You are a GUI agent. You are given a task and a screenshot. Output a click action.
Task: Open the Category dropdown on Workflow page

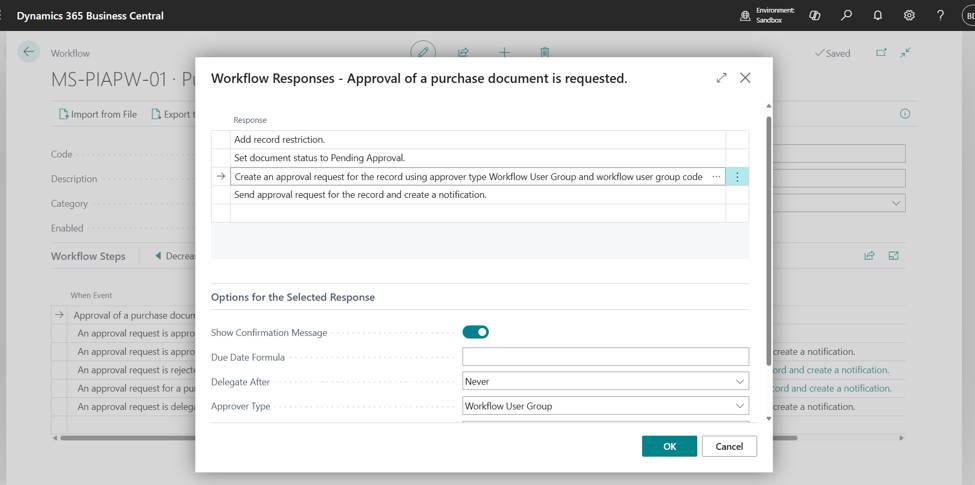click(896, 203)
